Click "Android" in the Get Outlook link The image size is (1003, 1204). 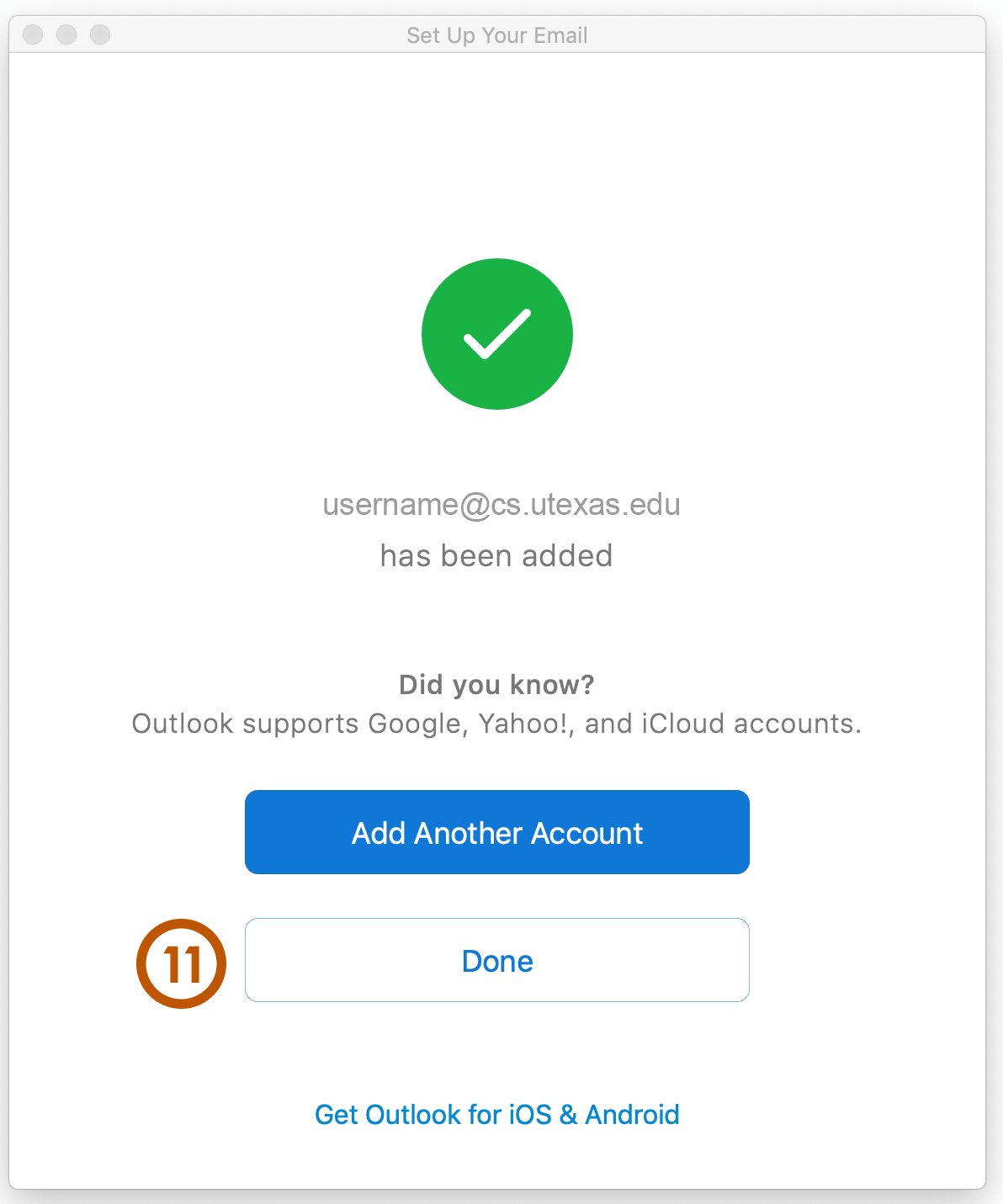pyautogui.click(x=632, y=1115)
